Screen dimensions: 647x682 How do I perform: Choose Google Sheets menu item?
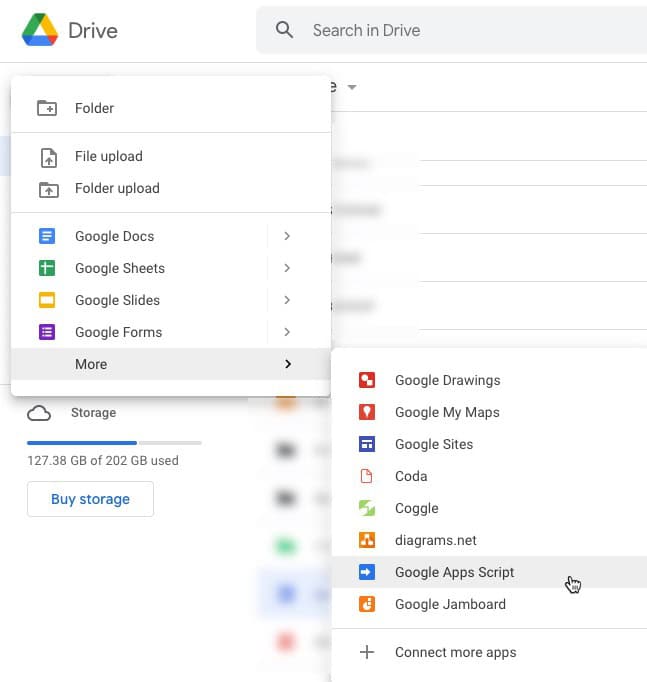point(171,268)
